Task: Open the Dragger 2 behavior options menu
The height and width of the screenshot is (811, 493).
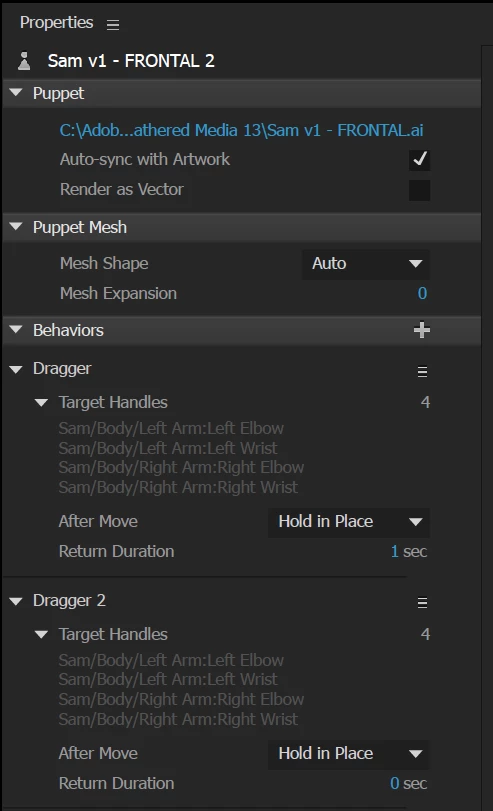Action: [422, 603]
